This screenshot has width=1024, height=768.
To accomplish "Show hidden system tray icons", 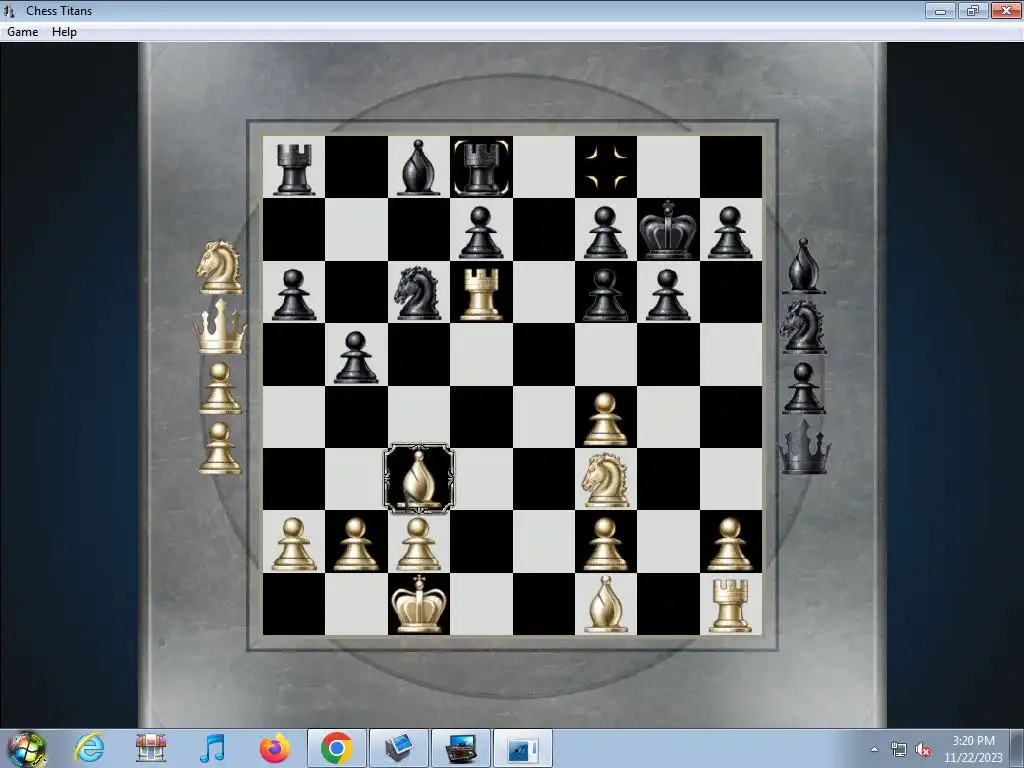I will (874, 750).
